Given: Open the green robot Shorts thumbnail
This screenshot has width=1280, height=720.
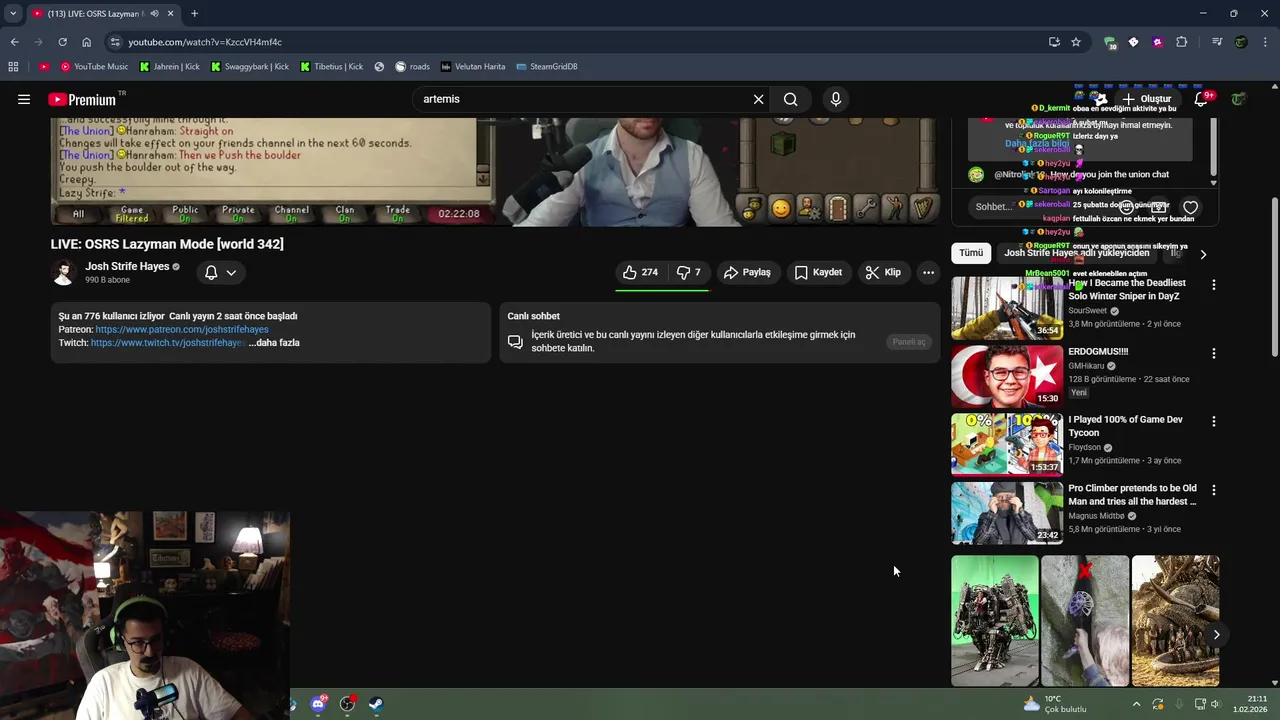Looking at the screenshot, I should 994,621.
